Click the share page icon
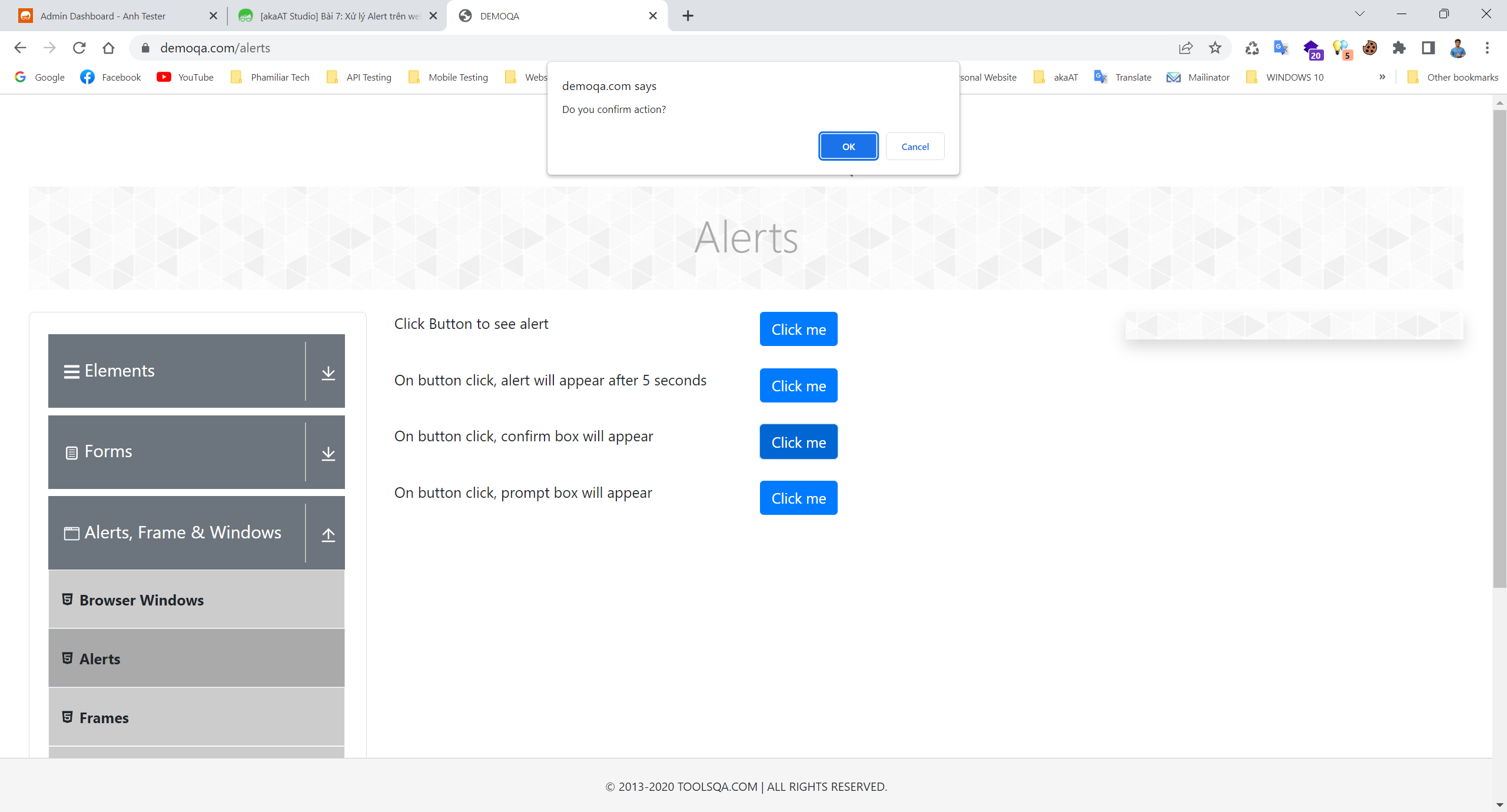 pyautogui.click(x=1186, y=48)
